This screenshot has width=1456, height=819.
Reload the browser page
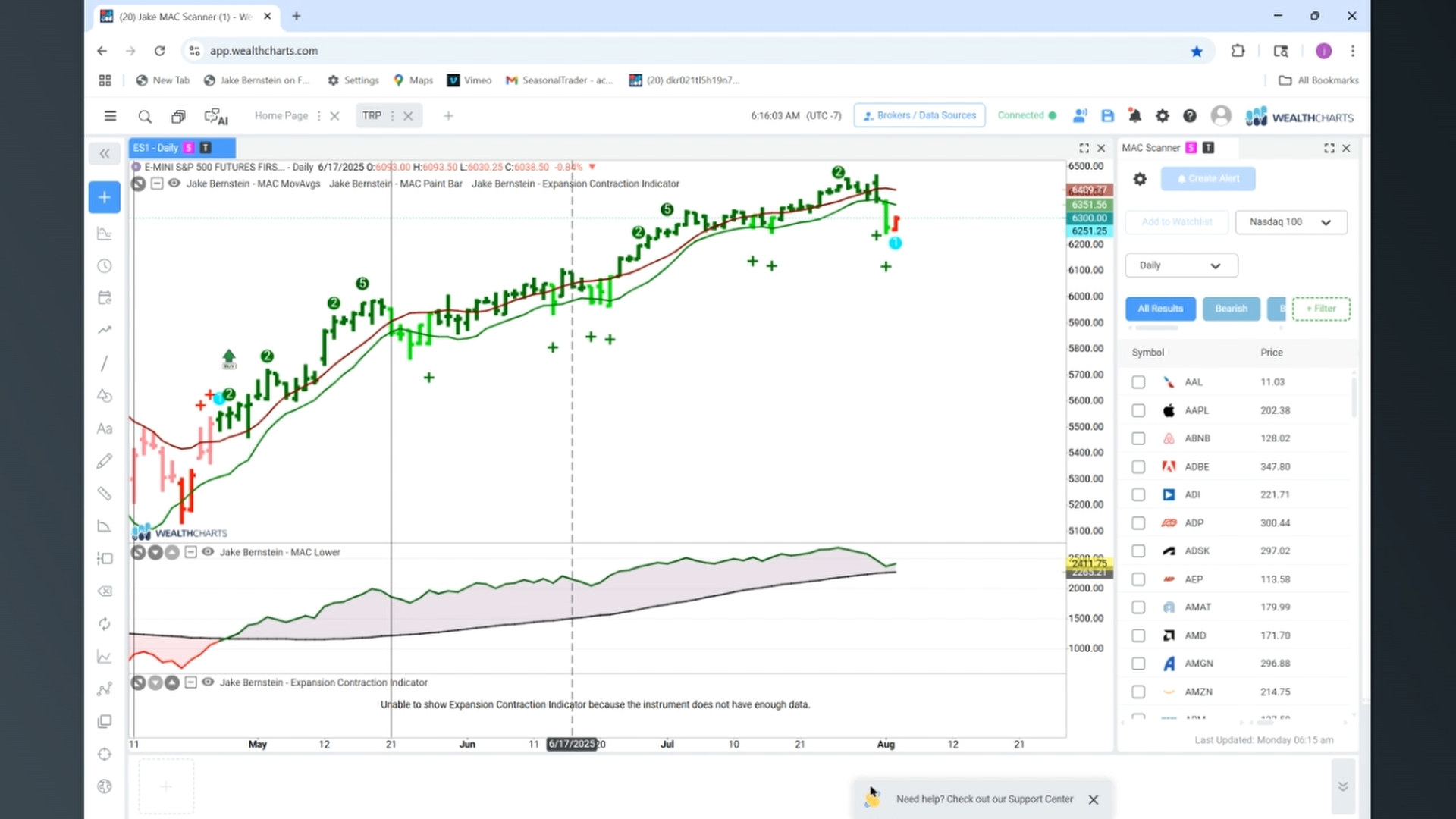click(x=159, y=51)
